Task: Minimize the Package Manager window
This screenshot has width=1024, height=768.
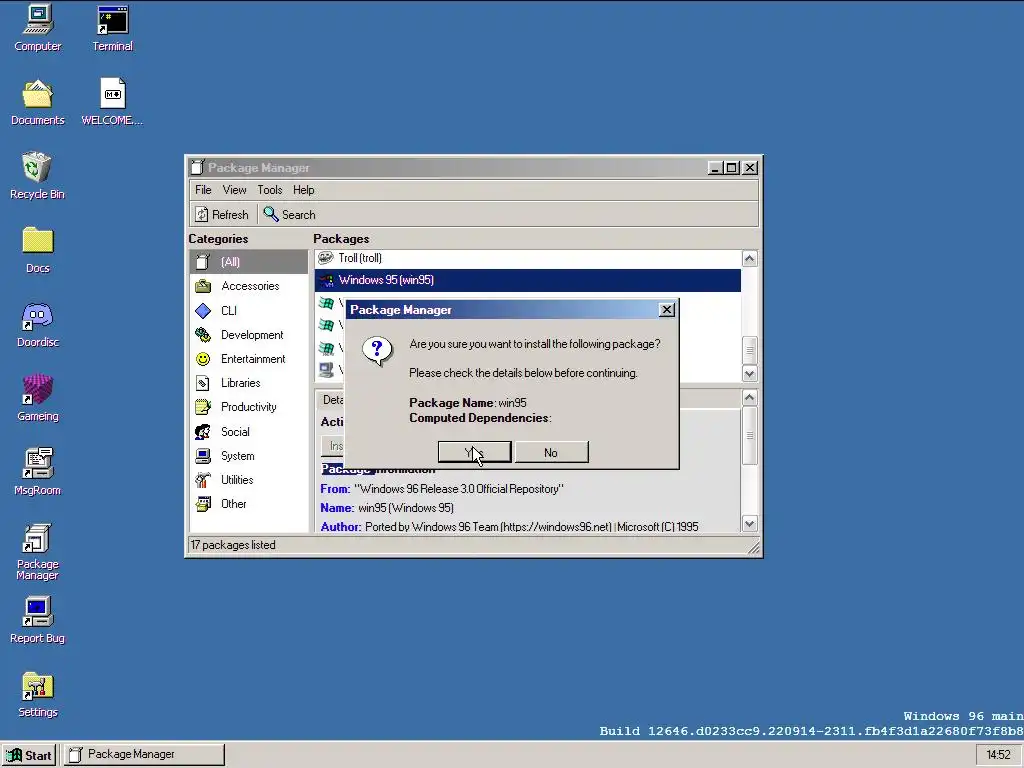Action: (x=716, y=168)
